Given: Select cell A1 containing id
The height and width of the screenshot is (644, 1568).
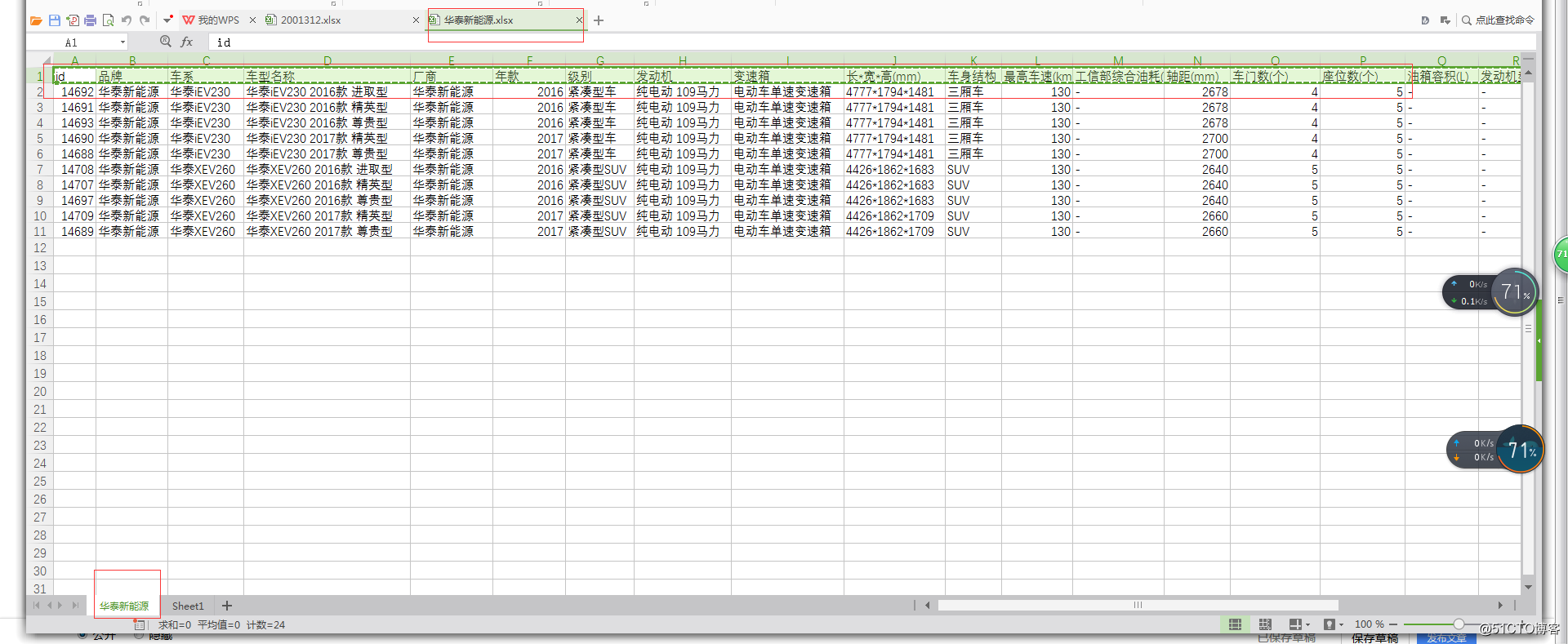Looking at the screenshot, I should point(74,77).
